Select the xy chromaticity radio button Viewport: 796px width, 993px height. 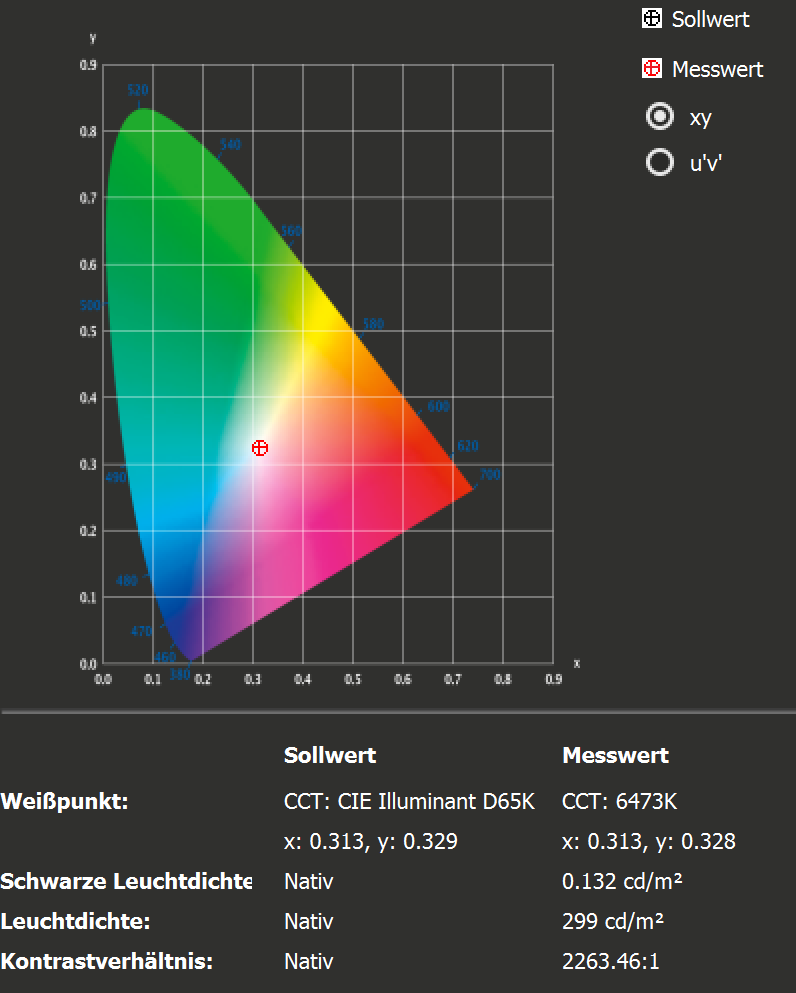tap(660, 117)
